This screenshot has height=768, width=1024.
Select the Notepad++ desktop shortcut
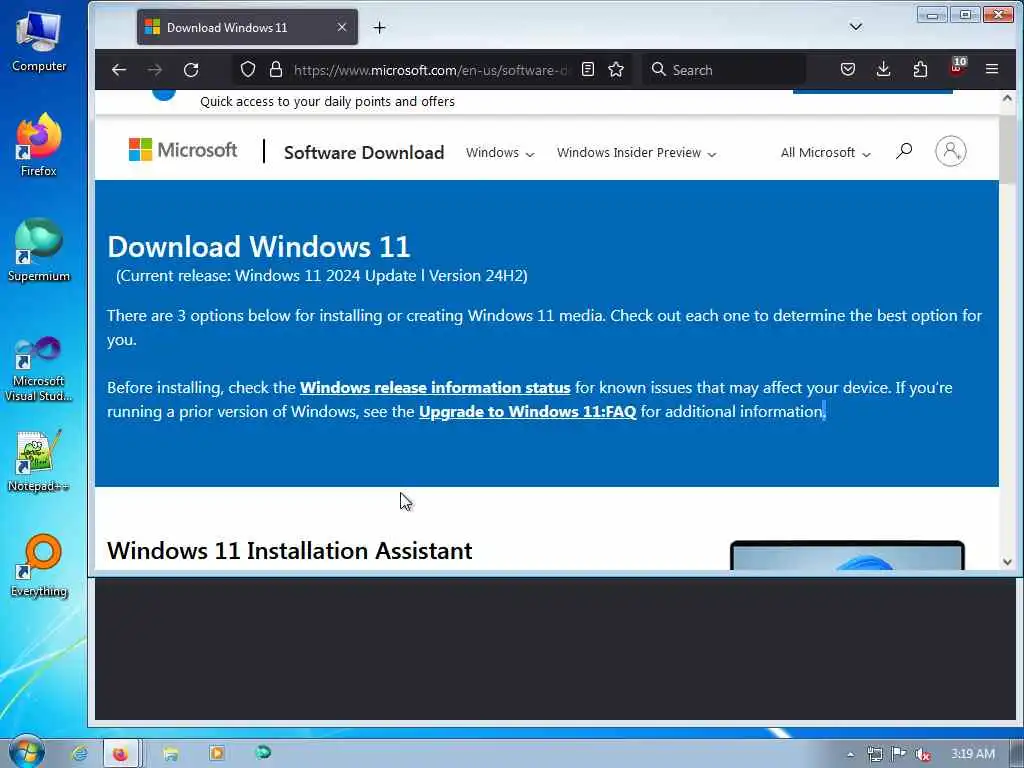click(x=39, y=461)
